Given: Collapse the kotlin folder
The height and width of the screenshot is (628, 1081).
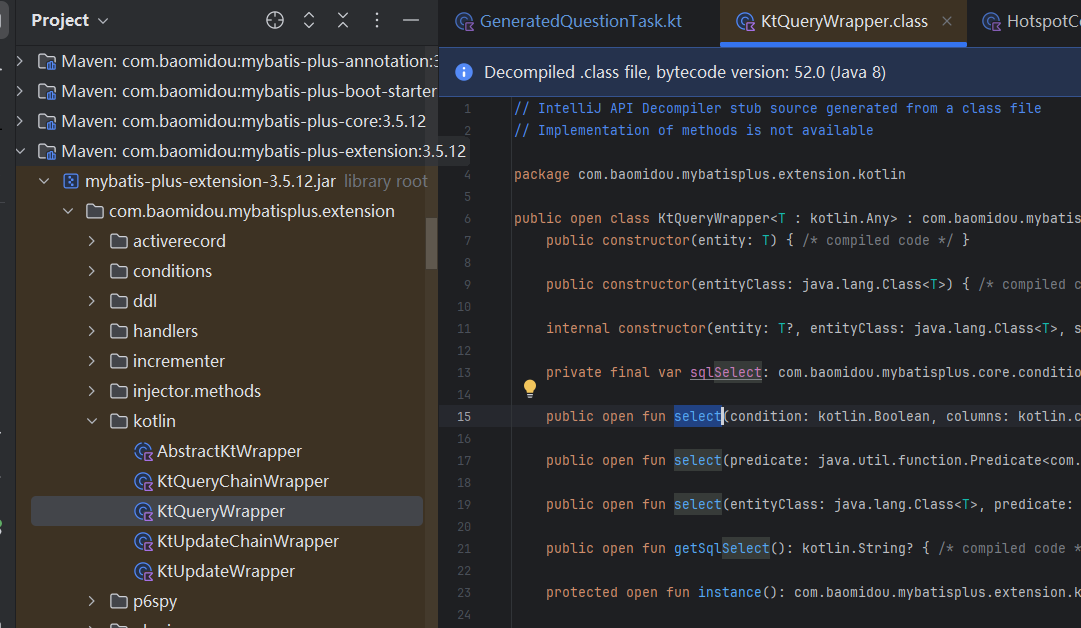Looking at the screenshot, I should pyautogui.click(x=92, y=421).
